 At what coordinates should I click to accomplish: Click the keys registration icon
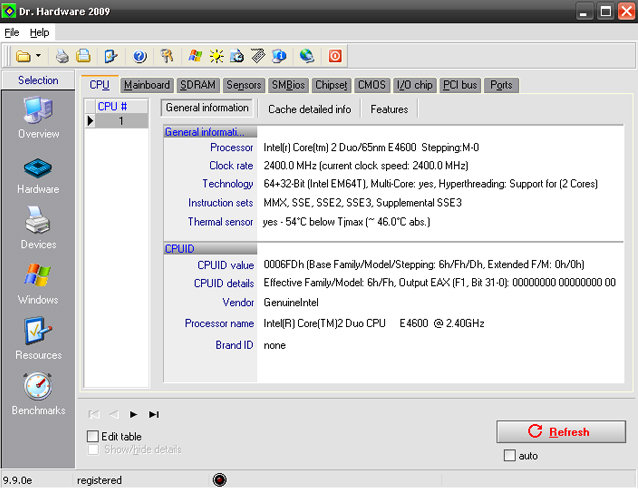pyautogui.click(x=167, y=56)
